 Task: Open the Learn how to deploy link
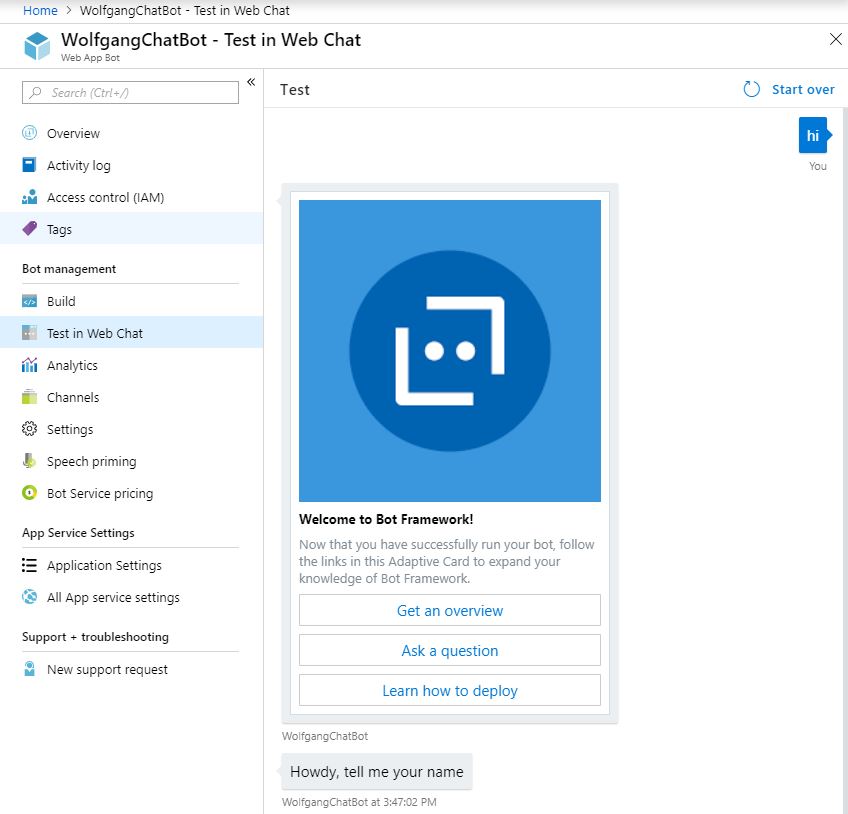point(449,690)
